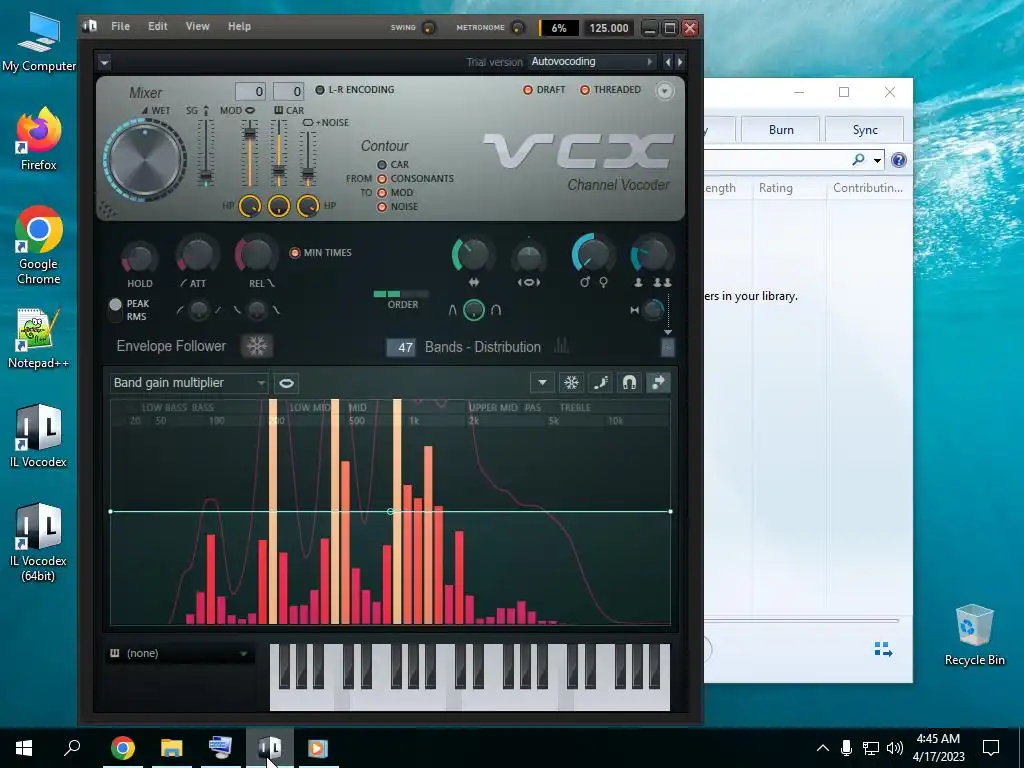Click the lips icon beside Band gain multiplier
Image resolution: width=1024 pixels, height=768 pixels.
tap(286, 383)
